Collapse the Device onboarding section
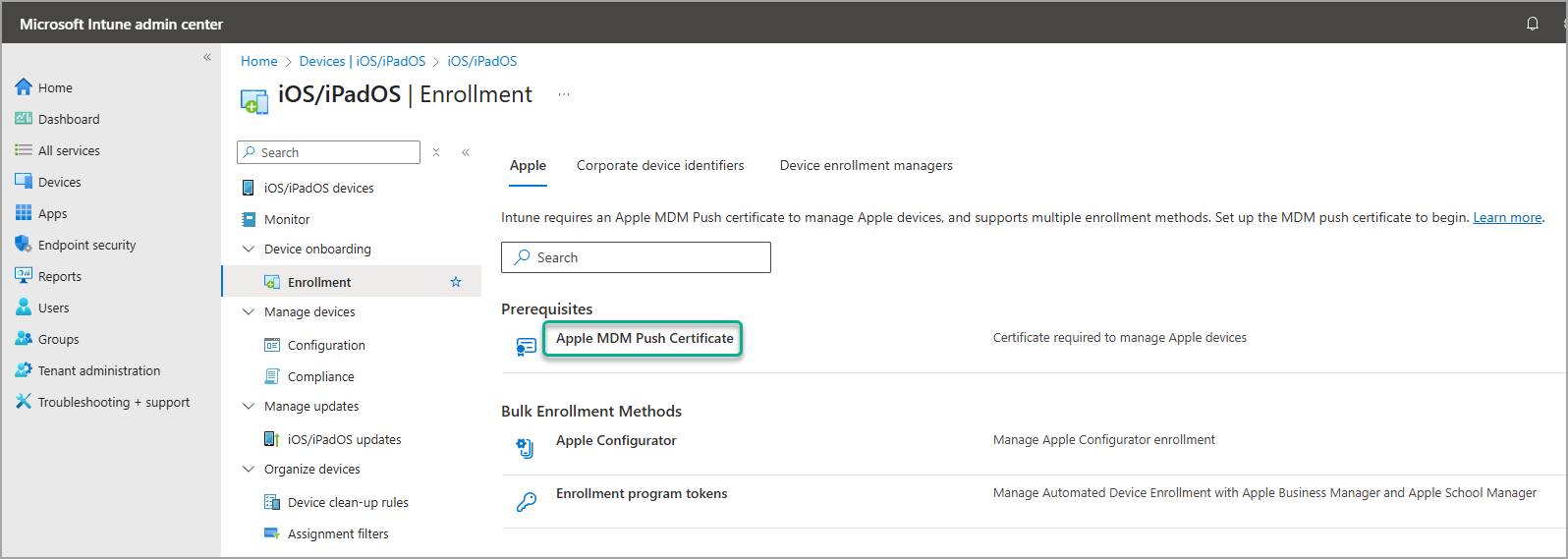 tap(249, 249)
